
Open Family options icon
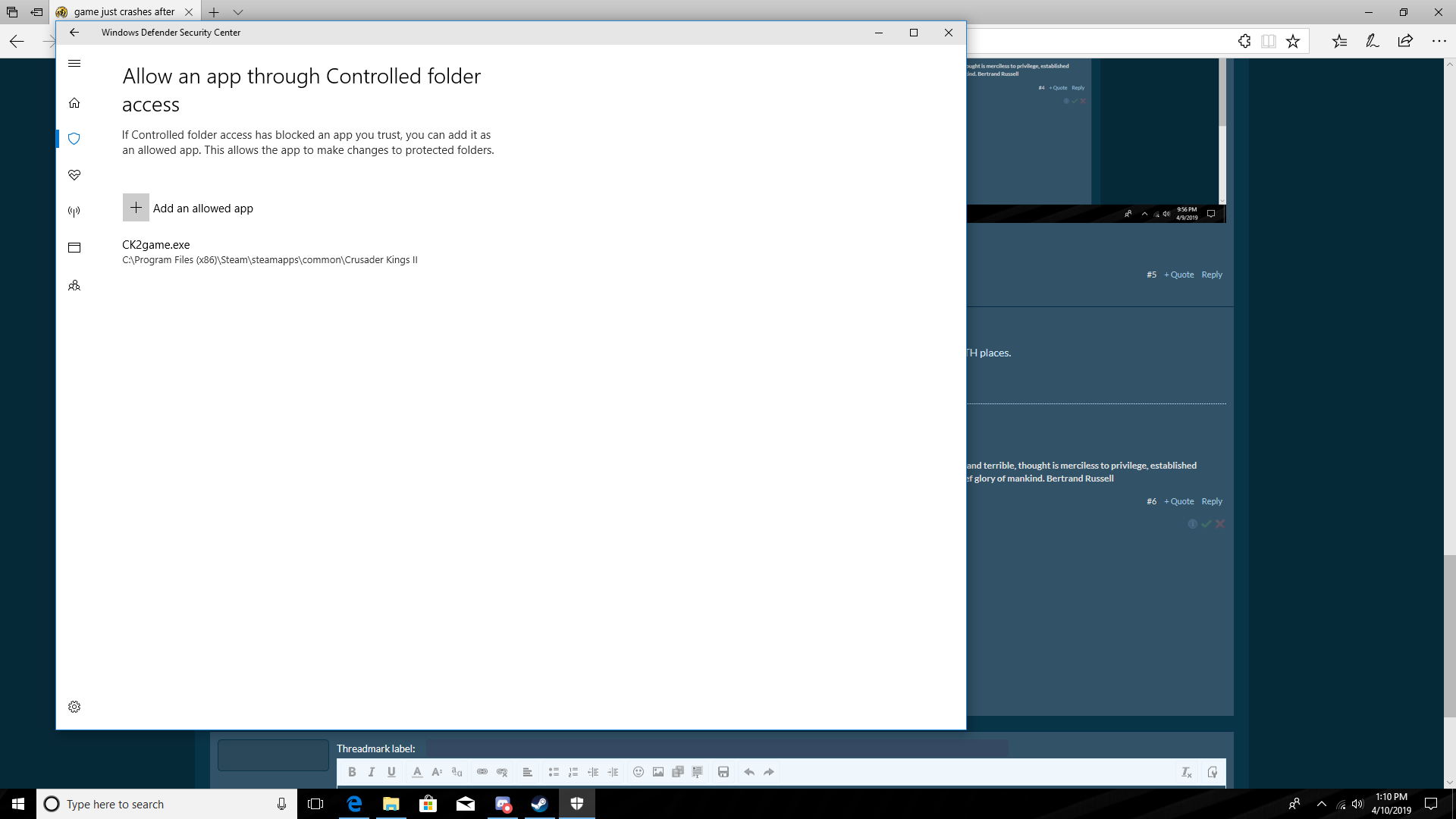point(74,286)
